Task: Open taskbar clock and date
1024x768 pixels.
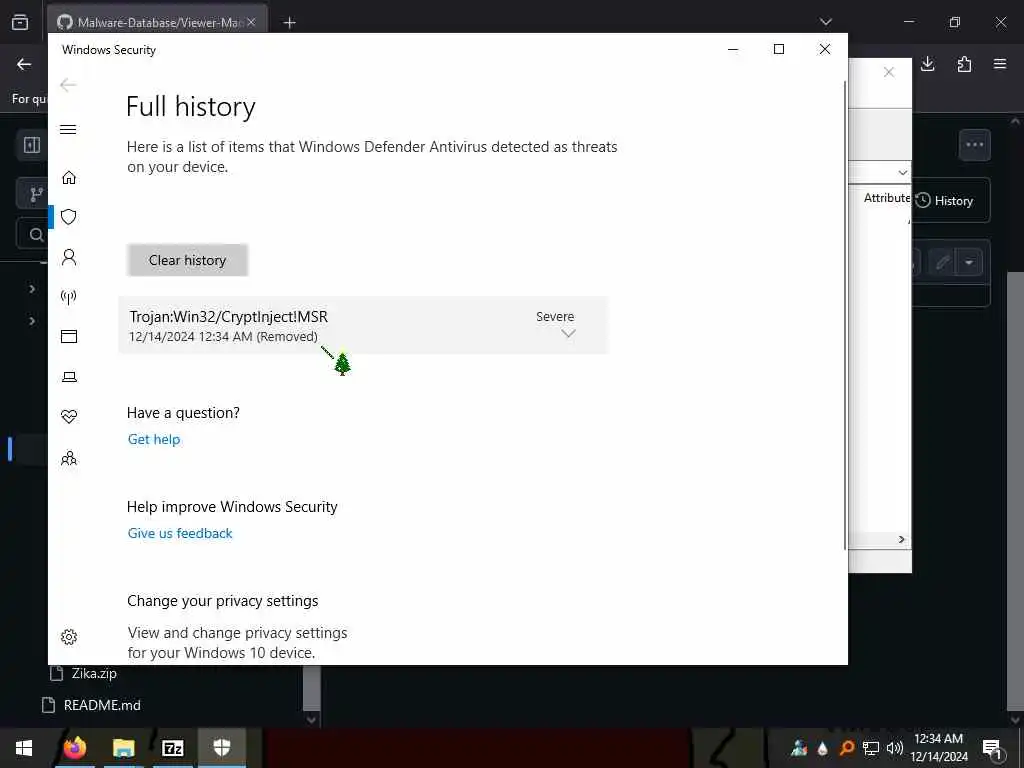Action: (938, 748)
